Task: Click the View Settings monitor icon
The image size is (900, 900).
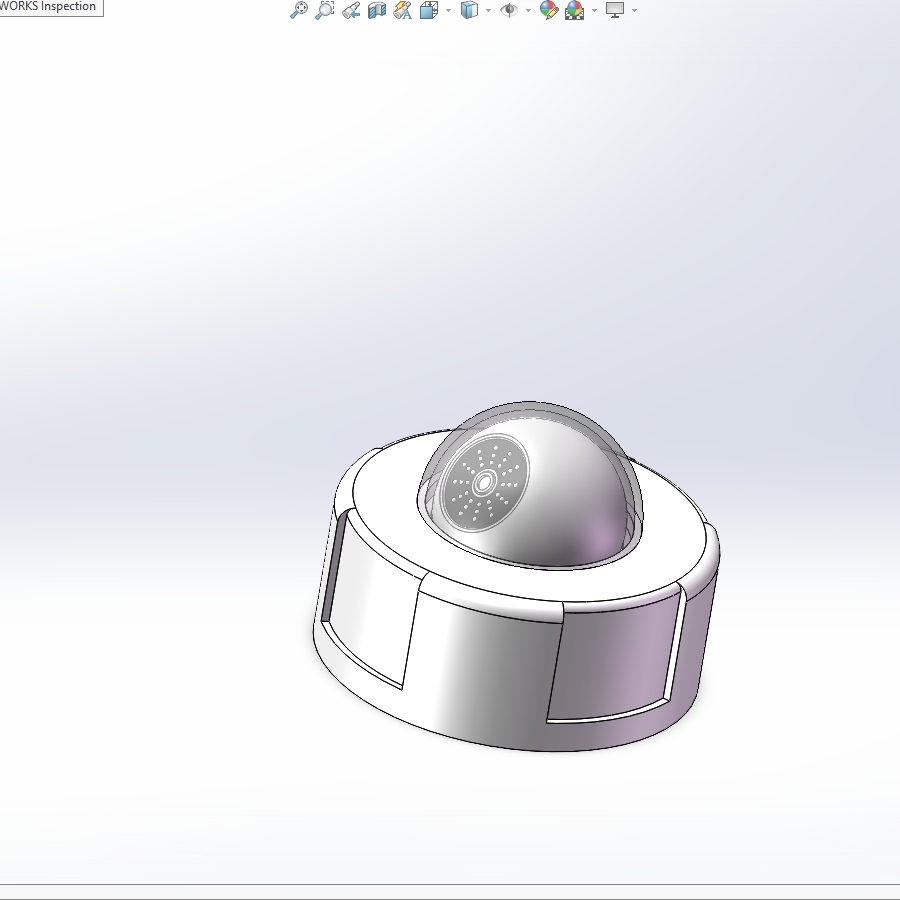Action: [x=615, y=10]
